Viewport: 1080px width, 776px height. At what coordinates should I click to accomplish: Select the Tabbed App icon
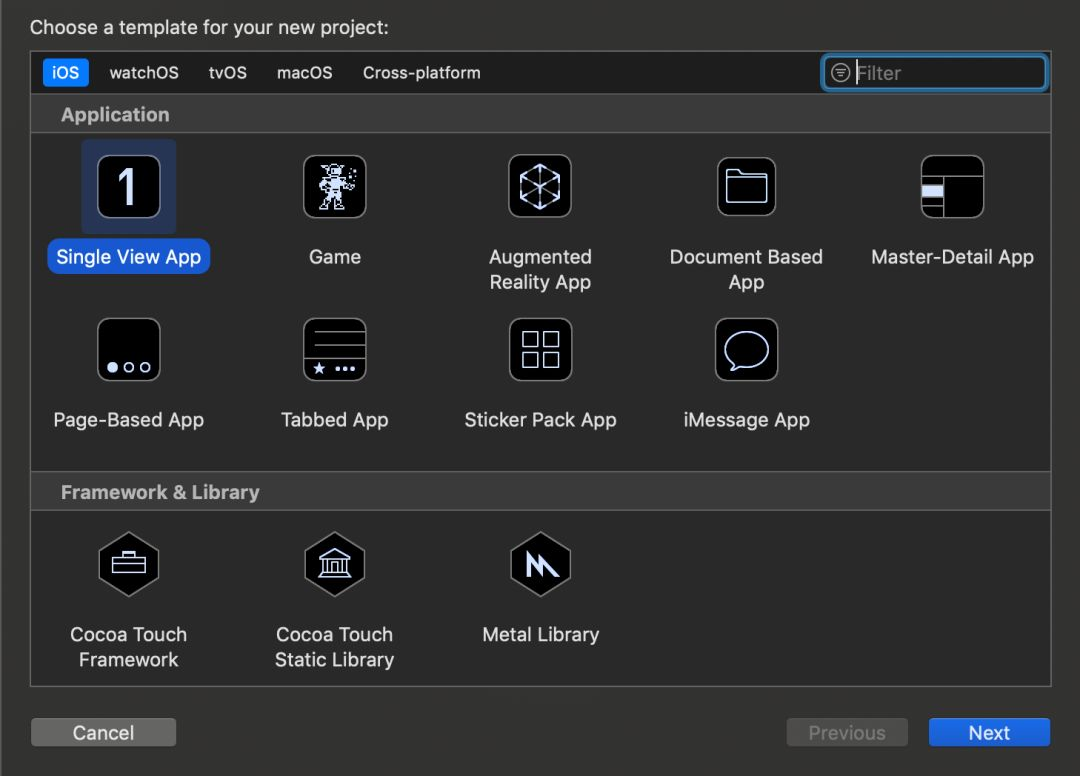point(335,349)
